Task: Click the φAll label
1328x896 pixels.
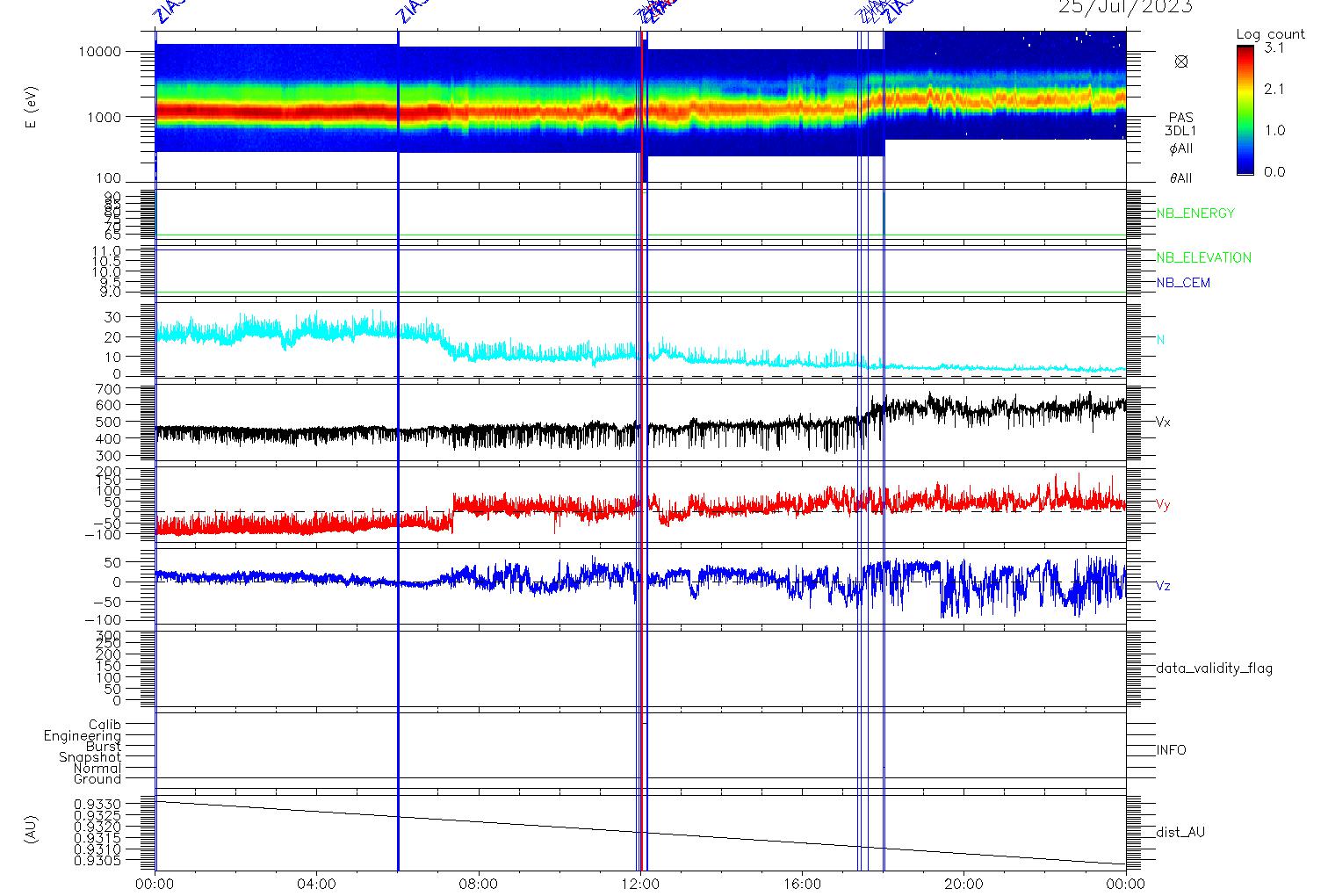Action: 1181,148
